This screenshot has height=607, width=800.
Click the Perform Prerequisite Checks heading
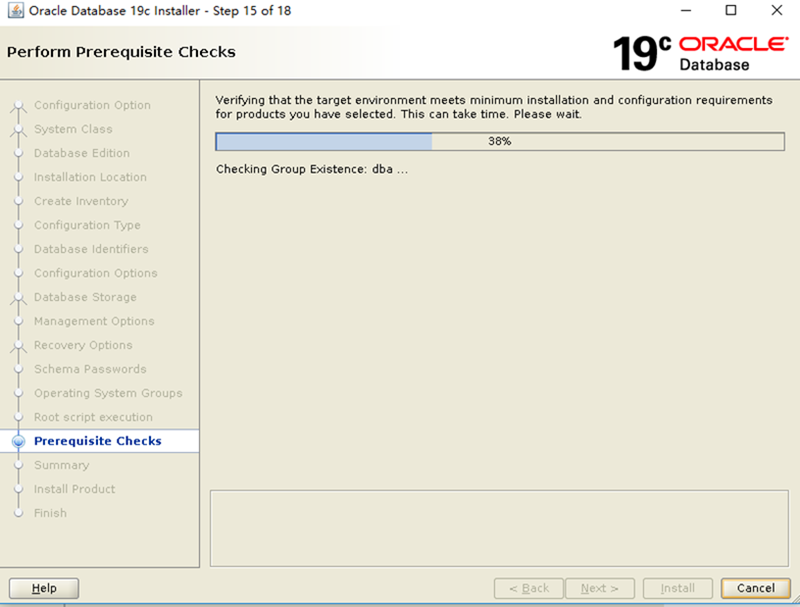tap(121, 52)
